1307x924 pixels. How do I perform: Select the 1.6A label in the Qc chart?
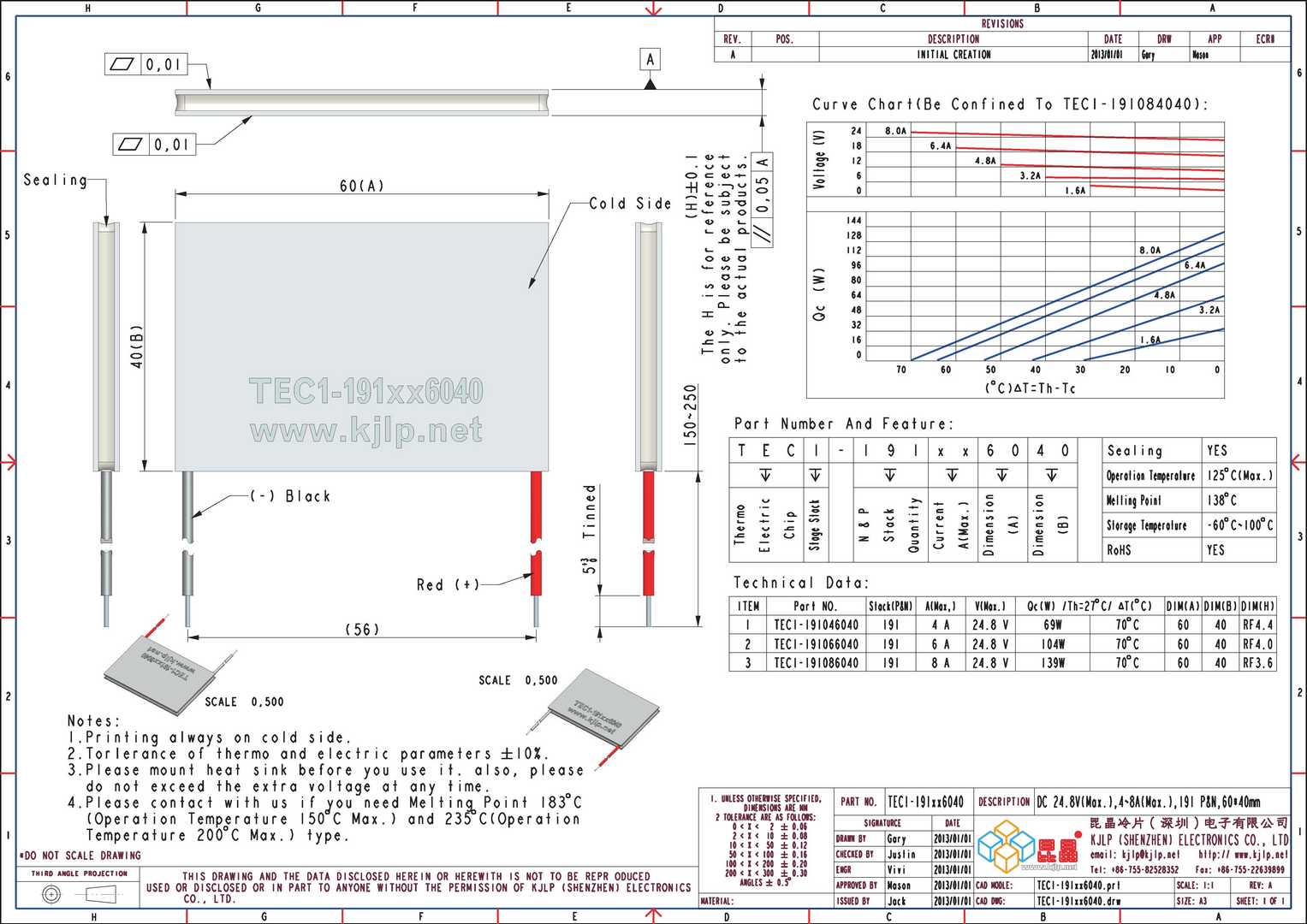pyautogui.click(x=1150, y=340)
